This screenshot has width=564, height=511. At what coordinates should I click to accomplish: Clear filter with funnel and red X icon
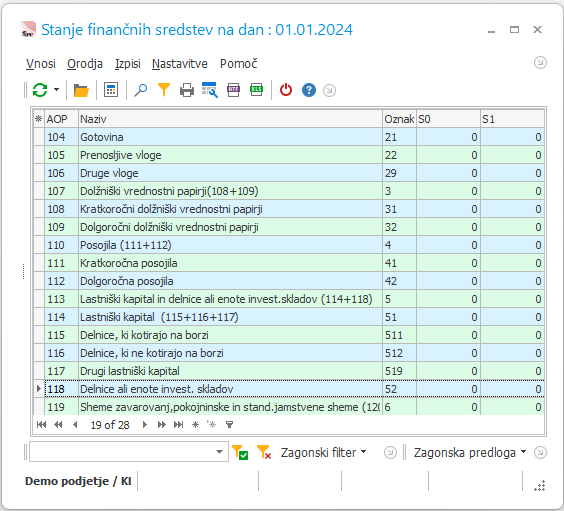pos(264,452)
